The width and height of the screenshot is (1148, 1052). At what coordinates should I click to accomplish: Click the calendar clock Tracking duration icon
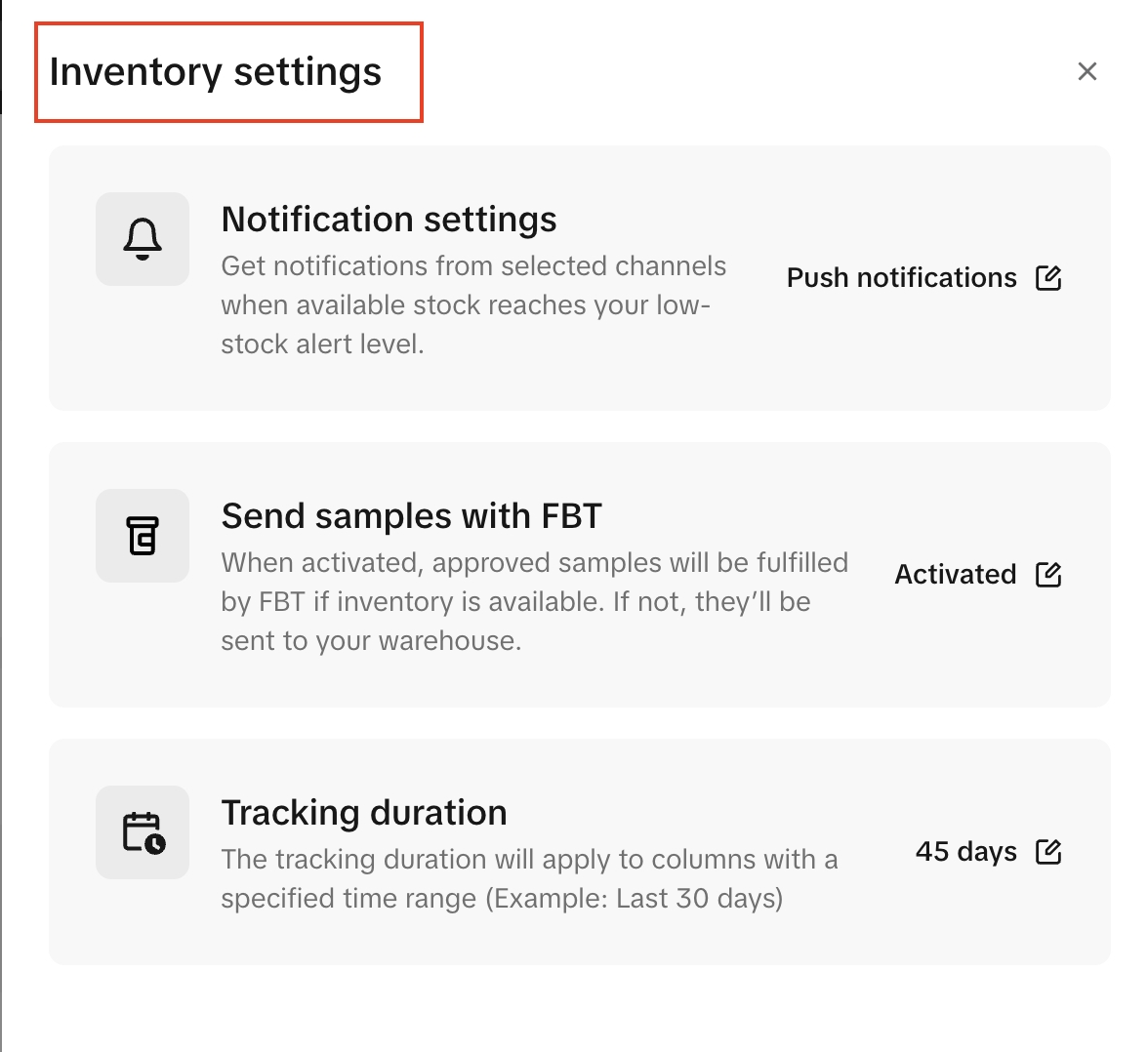(x=143, y=832)
